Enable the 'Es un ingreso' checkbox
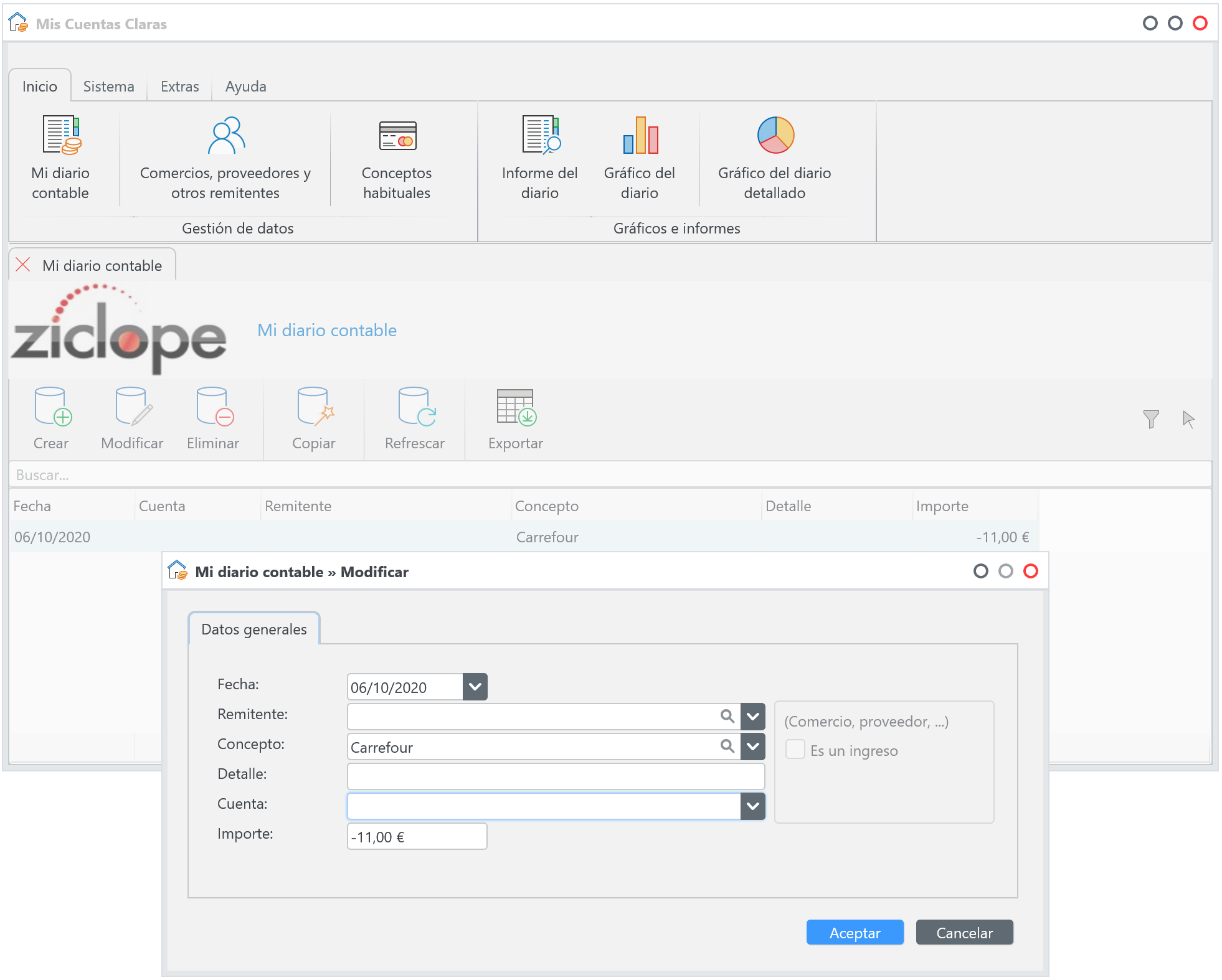 [x=795, y=749]
